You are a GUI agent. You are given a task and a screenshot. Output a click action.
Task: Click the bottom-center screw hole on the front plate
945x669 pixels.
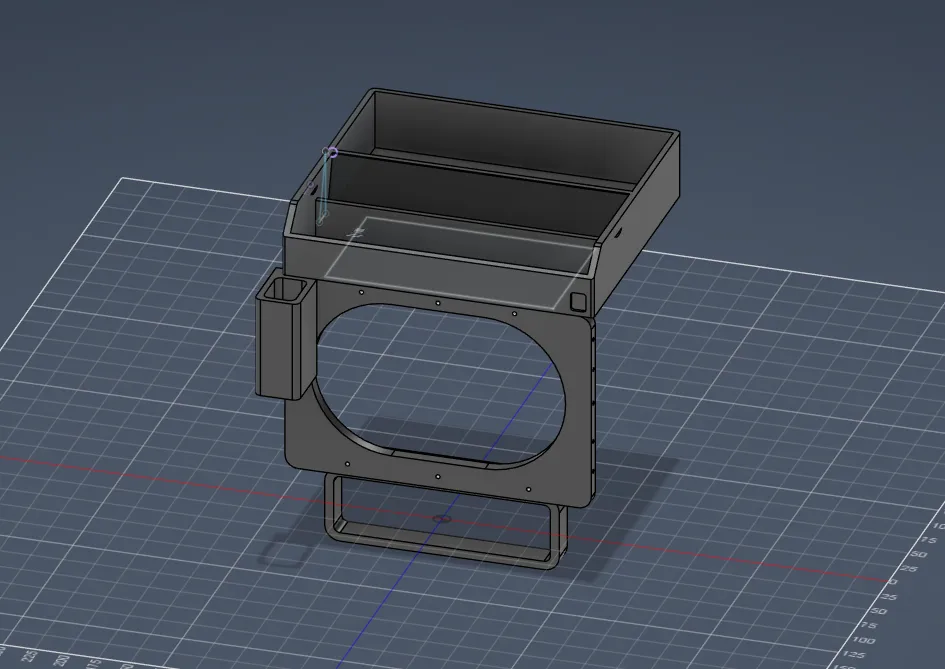pyautogui.click(x=438, y=477)
